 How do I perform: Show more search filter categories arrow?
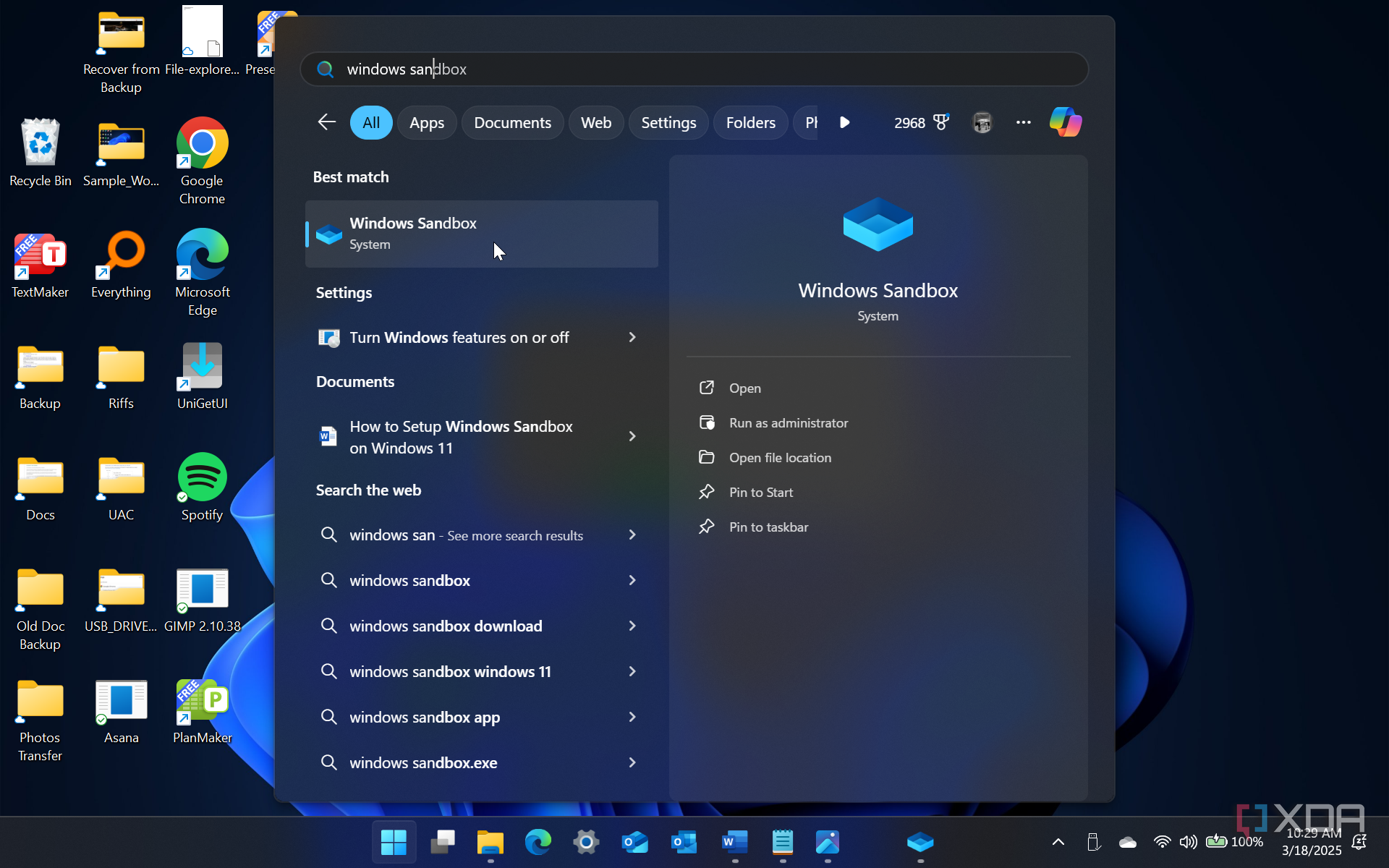[844, 122]
